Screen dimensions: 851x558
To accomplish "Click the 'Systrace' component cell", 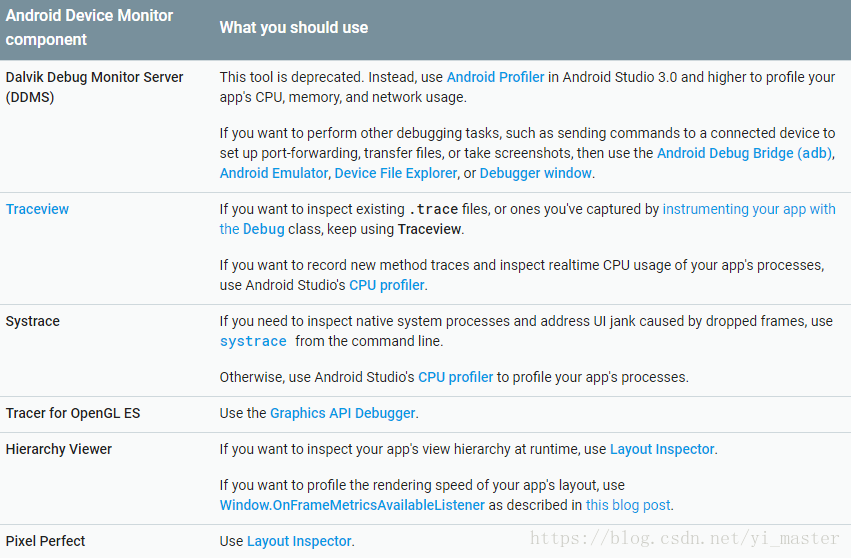I will (x=33, y=321).
